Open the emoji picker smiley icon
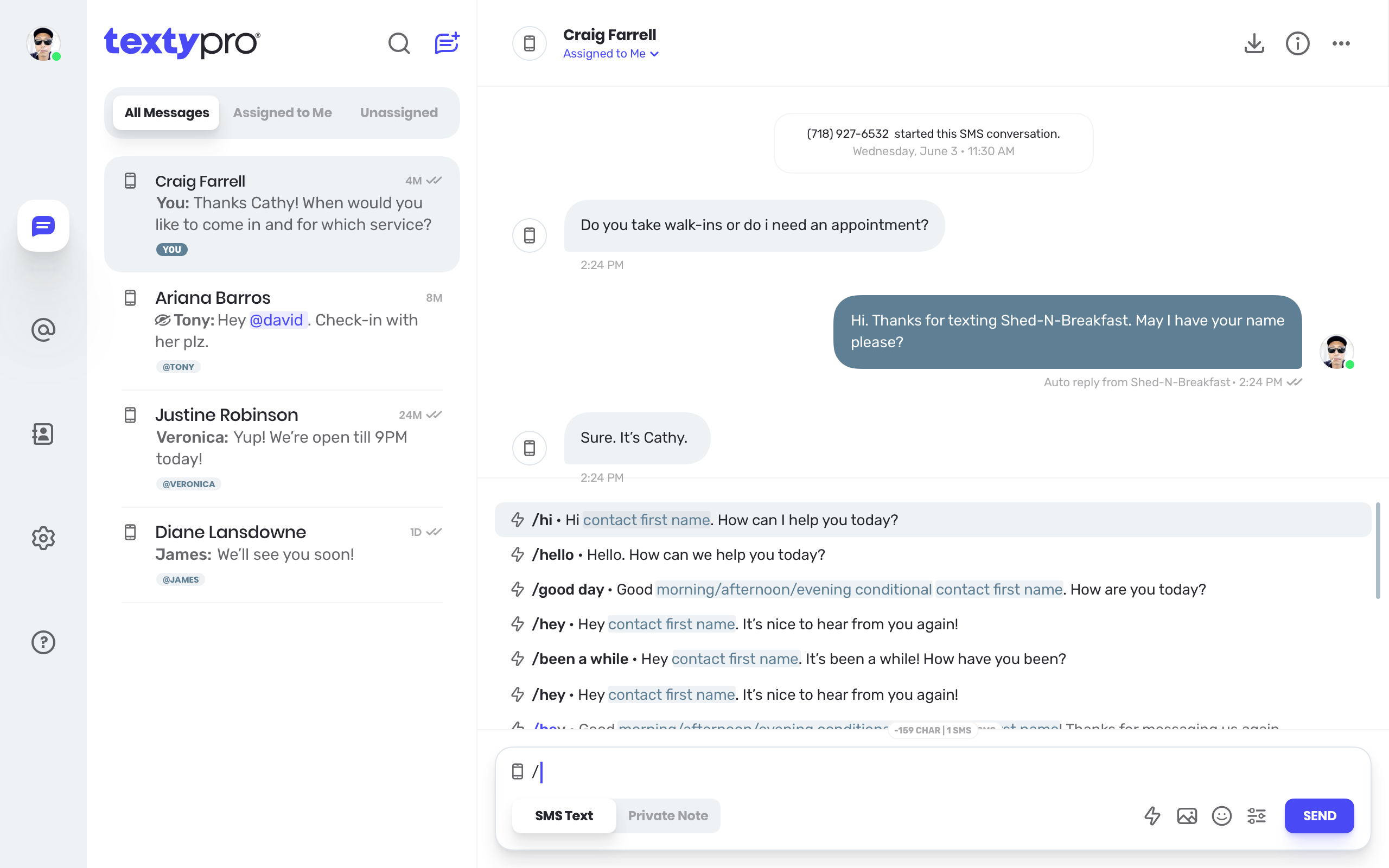Viewport: 1389px width, 868px height. pos(1221,816)
